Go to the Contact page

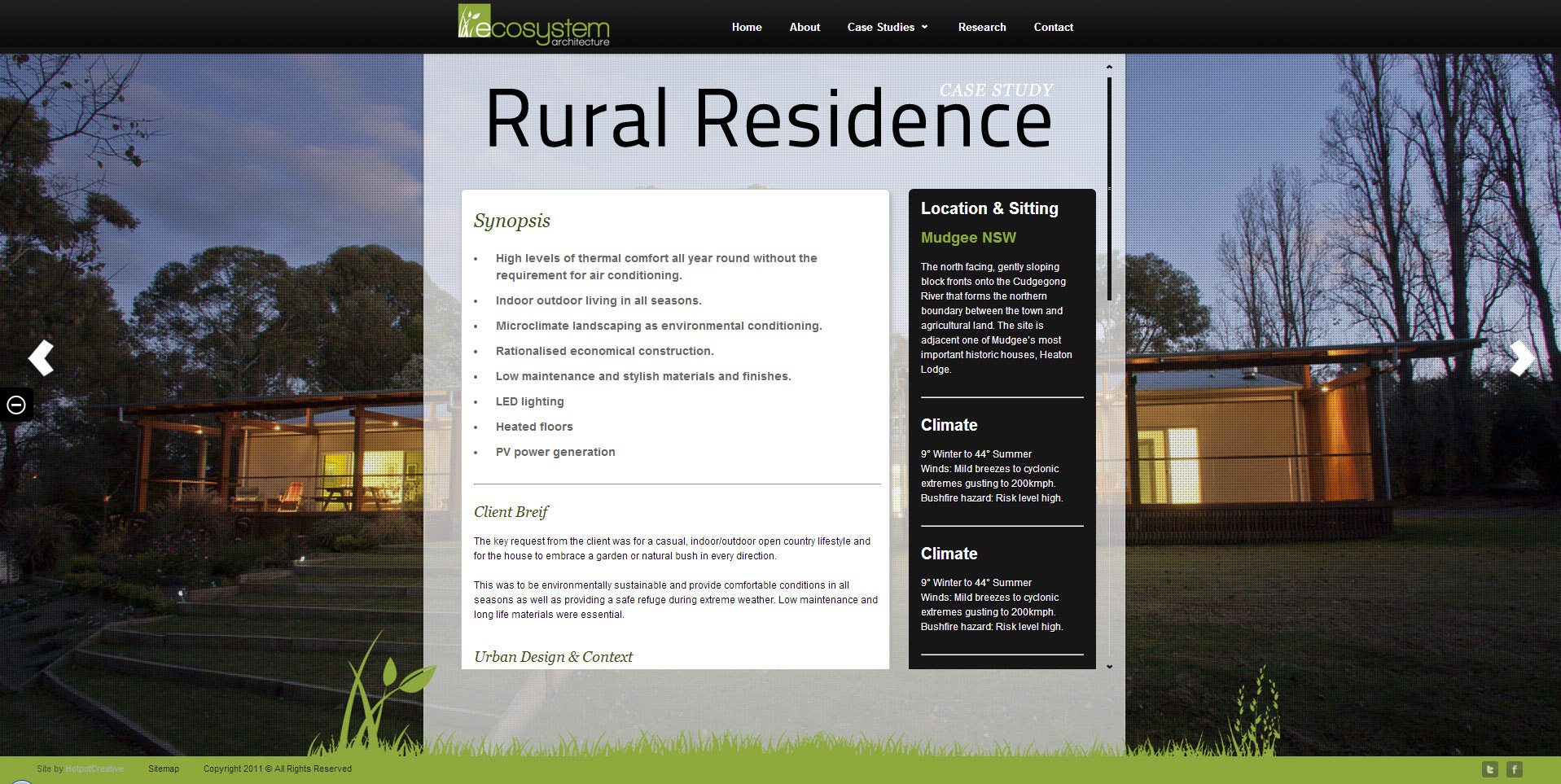(1053, 27)
